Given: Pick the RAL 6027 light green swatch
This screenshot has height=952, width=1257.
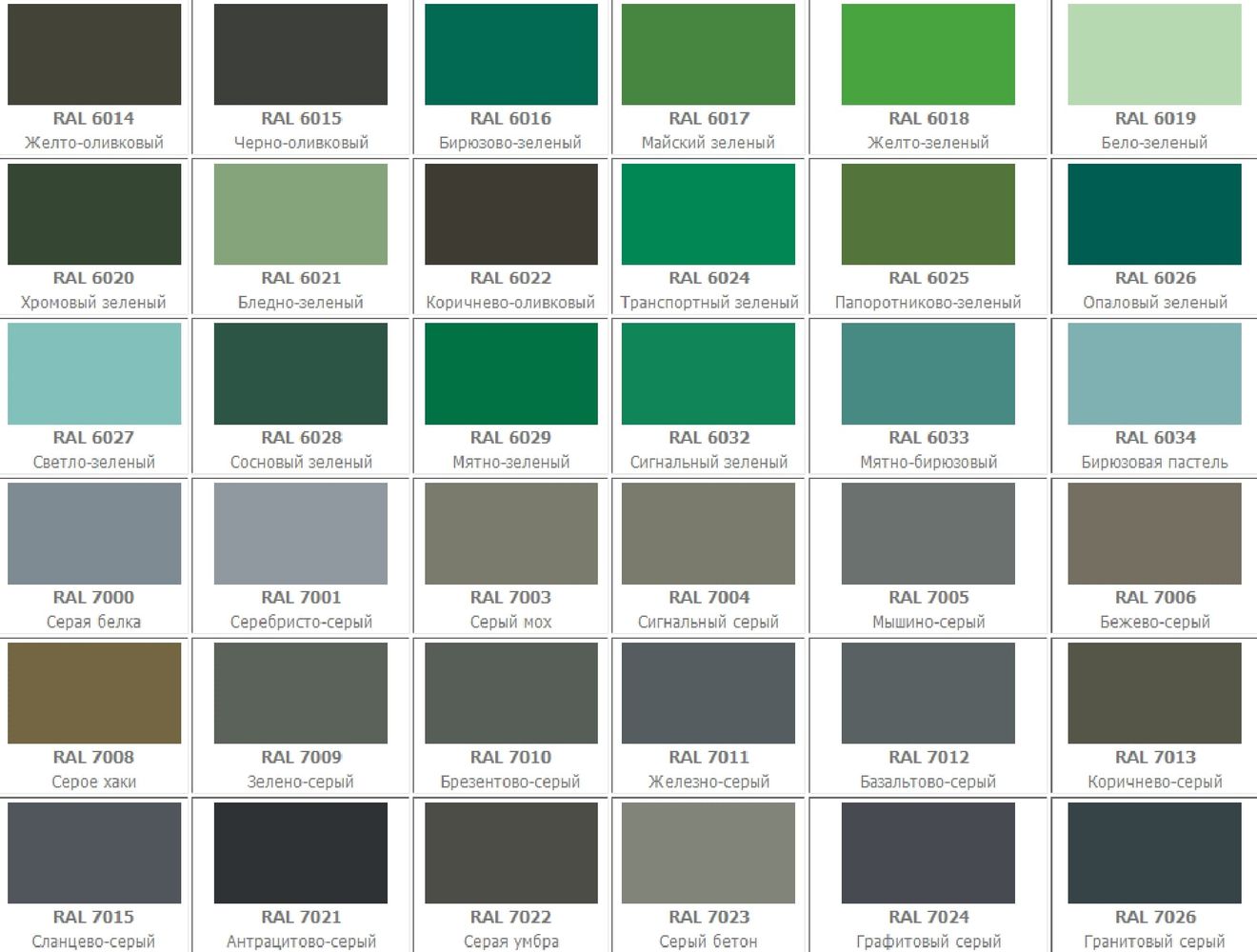Looking at the screenshot, I should pyautogui.click(x=94, y=373).
